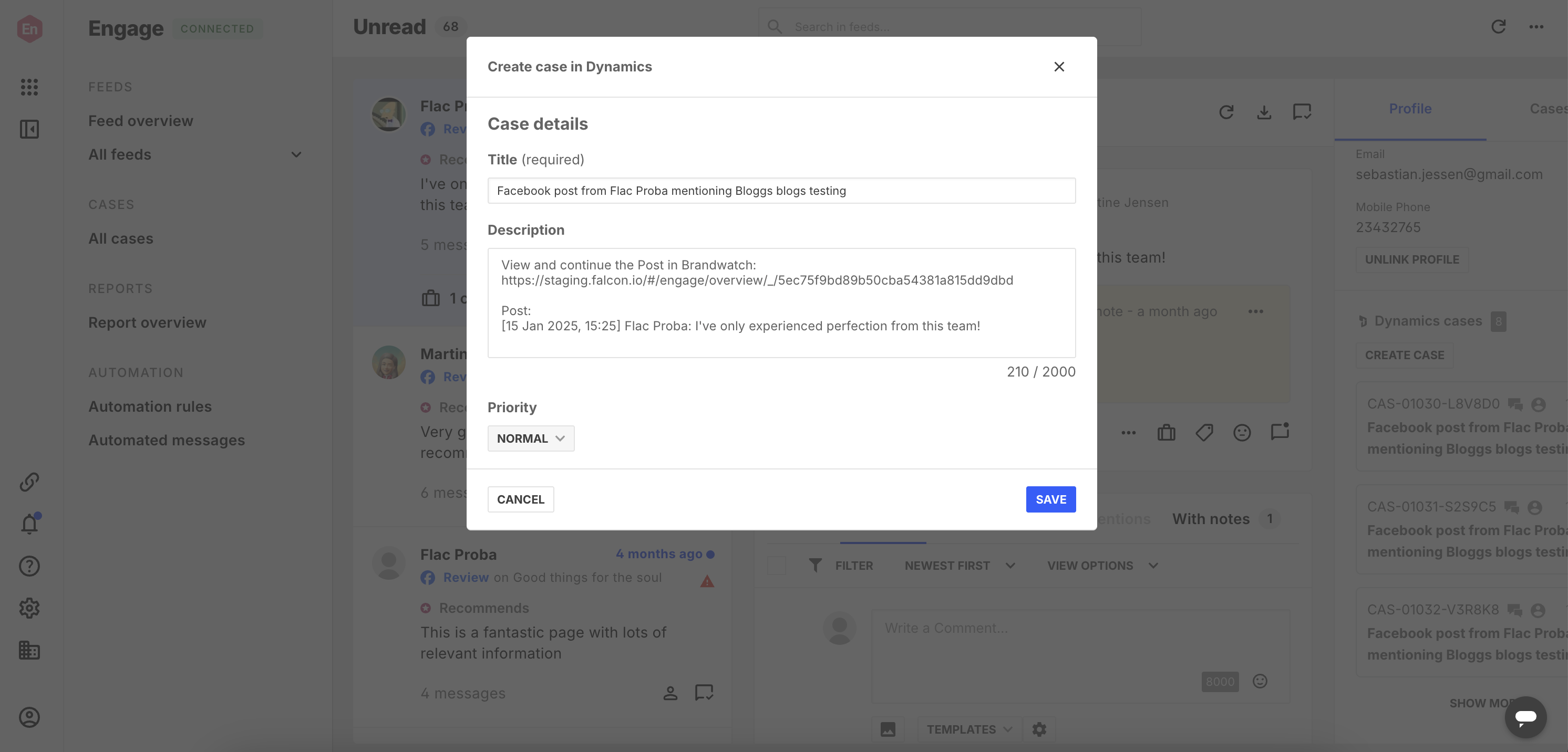1568x752 pixels.
Task: Click the Engage logo icon
Action: [x=29, y=28]
